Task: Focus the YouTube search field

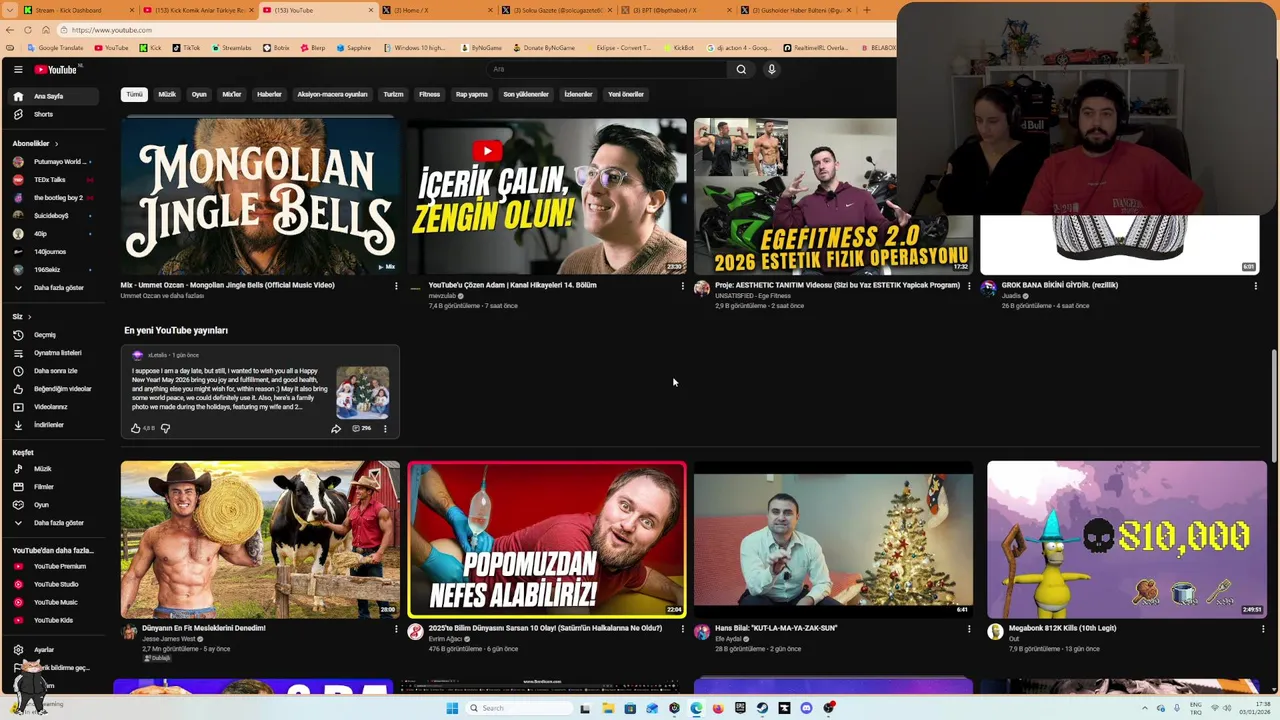Action: 607,69
